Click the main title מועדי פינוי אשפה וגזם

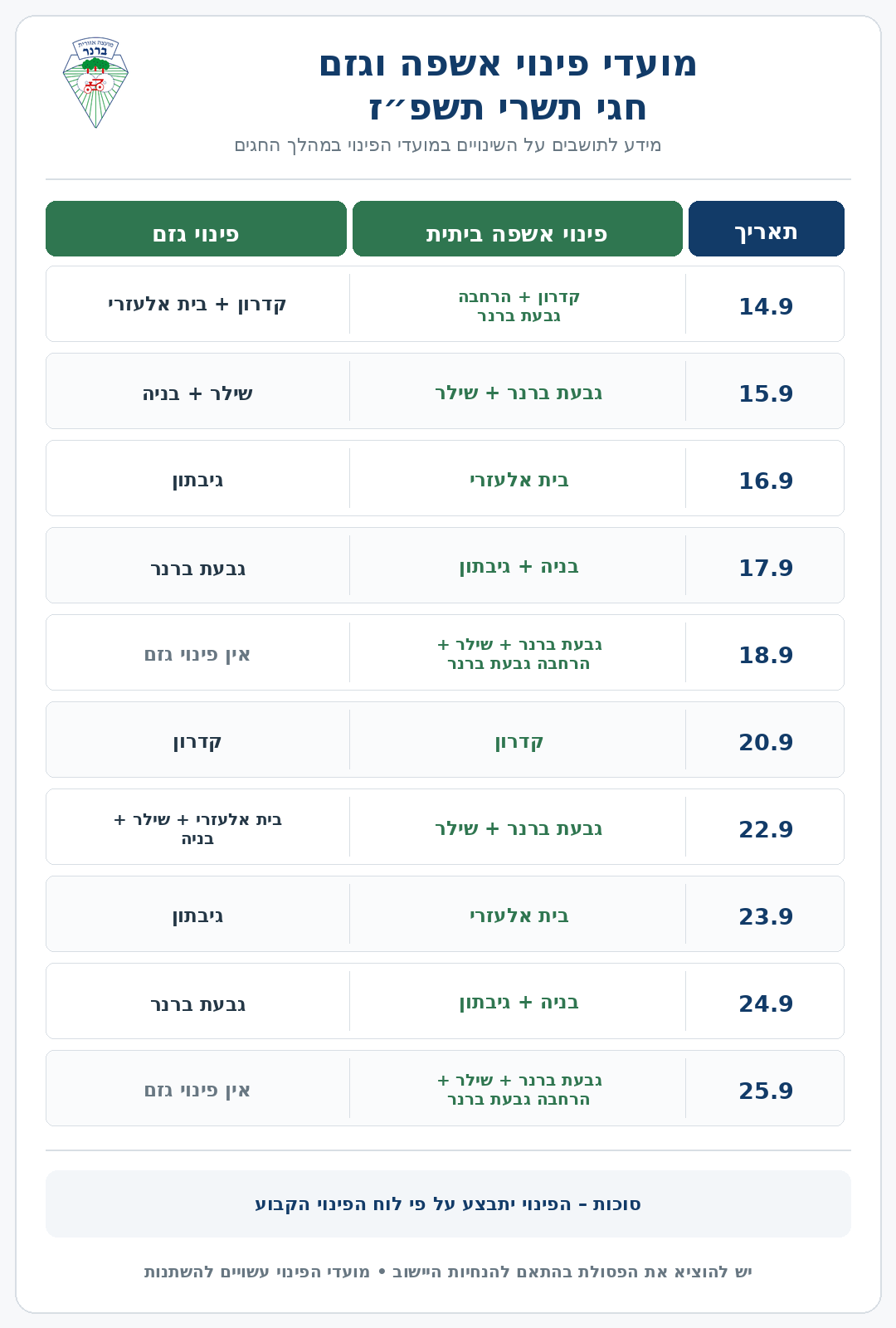508,65
